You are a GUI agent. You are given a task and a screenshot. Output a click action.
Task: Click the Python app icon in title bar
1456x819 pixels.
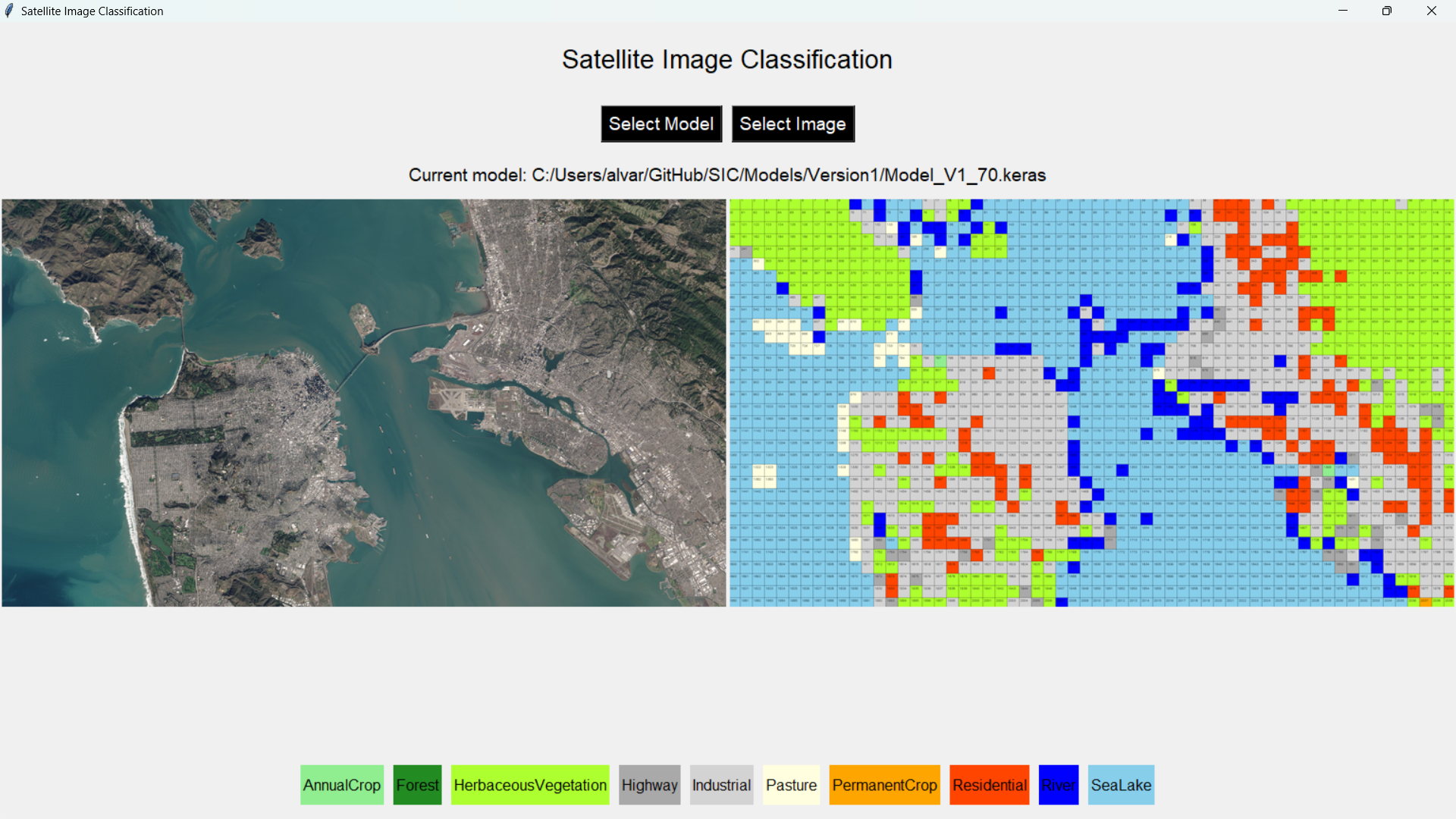click(9, 11)
